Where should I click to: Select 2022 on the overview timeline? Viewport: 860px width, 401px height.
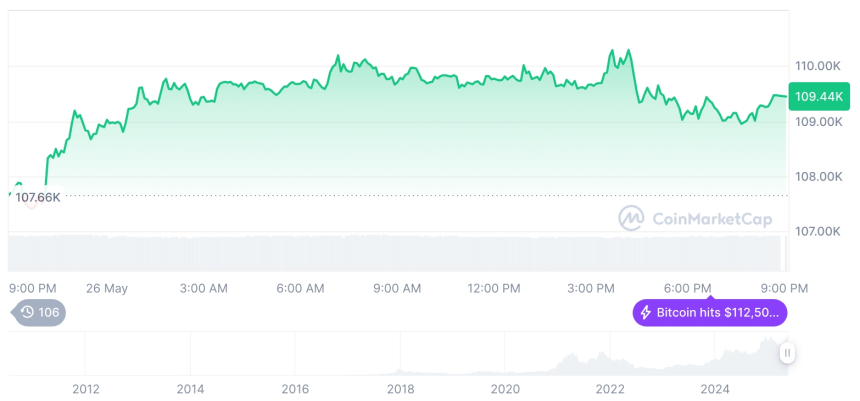click(x=610, y=389)
